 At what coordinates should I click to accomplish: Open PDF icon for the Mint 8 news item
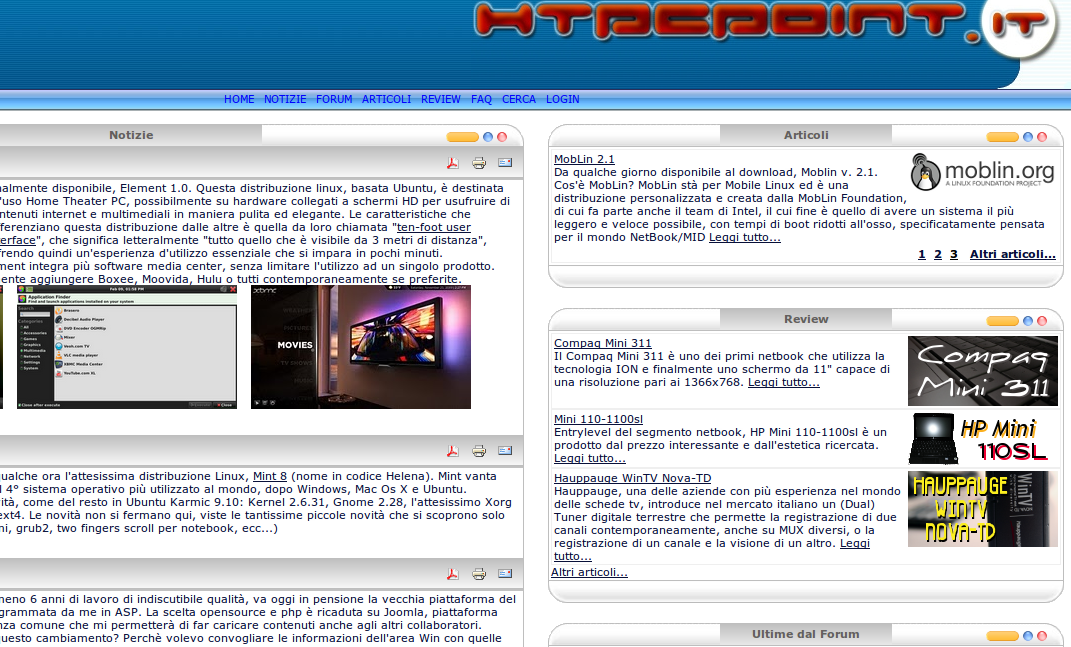pyautogui.click(x=453, y=451)
